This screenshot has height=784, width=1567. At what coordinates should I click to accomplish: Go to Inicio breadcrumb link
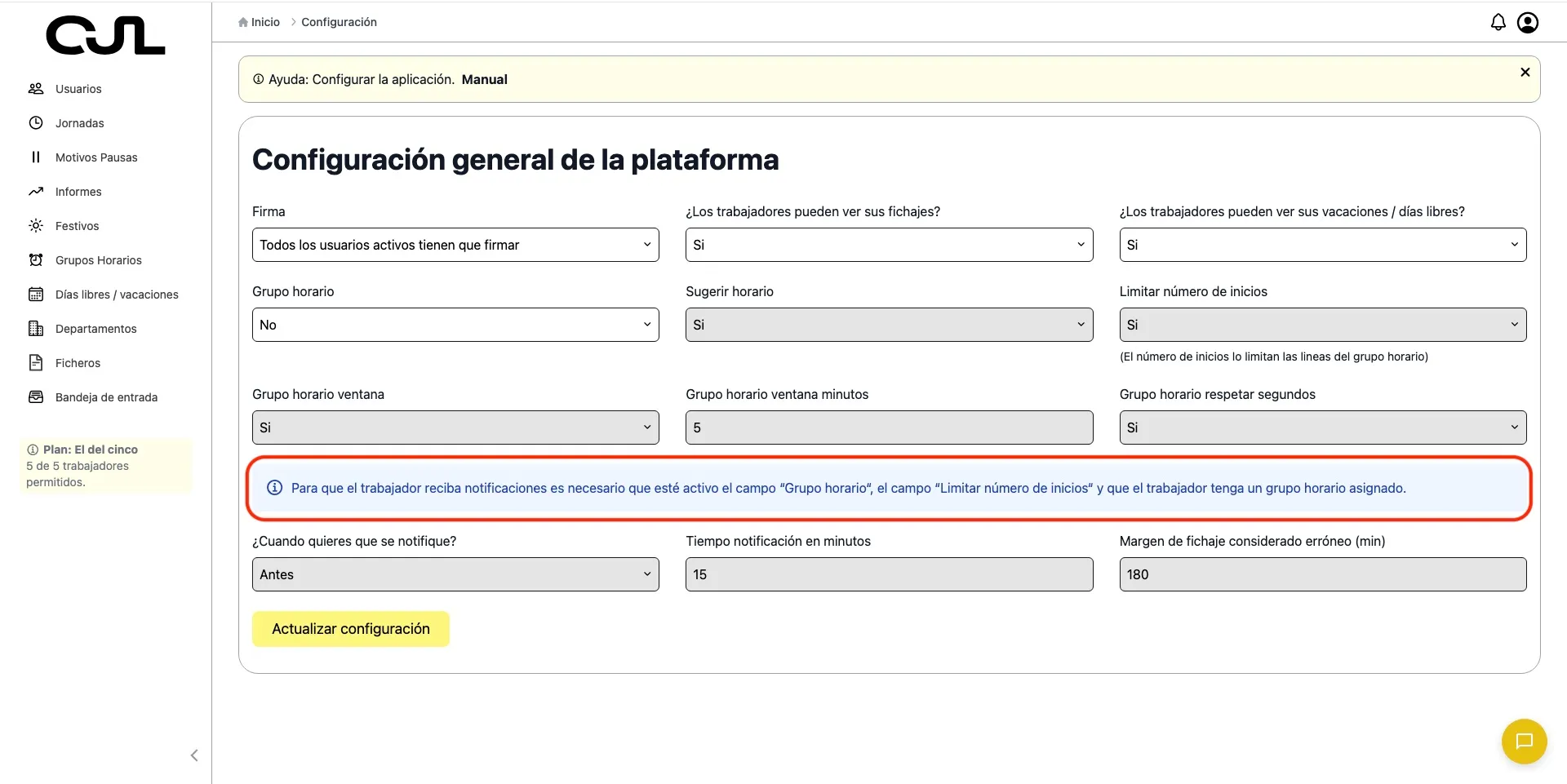(x=265, y=22)
